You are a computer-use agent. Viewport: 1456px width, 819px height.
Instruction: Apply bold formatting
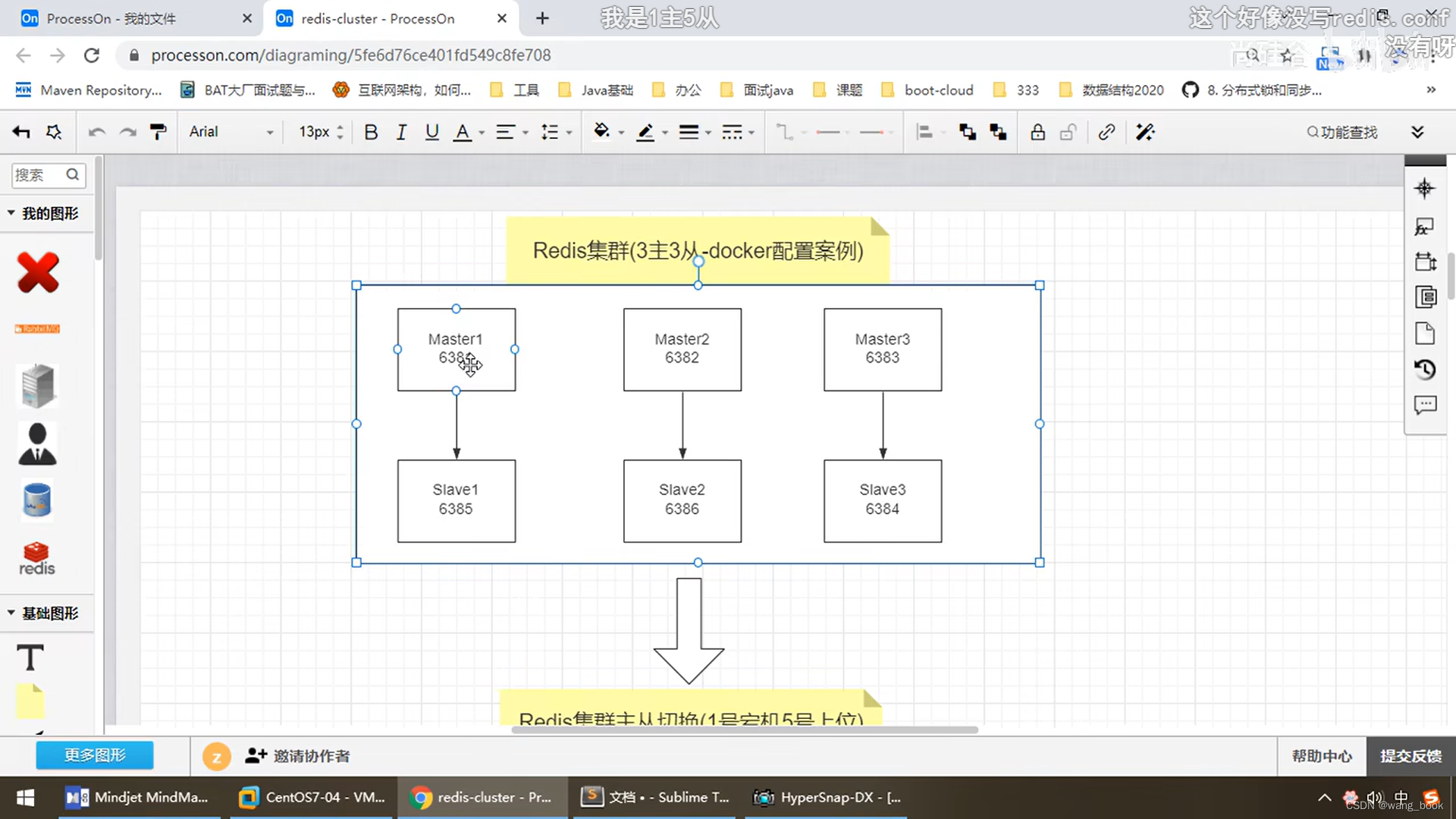pos(371,132)
